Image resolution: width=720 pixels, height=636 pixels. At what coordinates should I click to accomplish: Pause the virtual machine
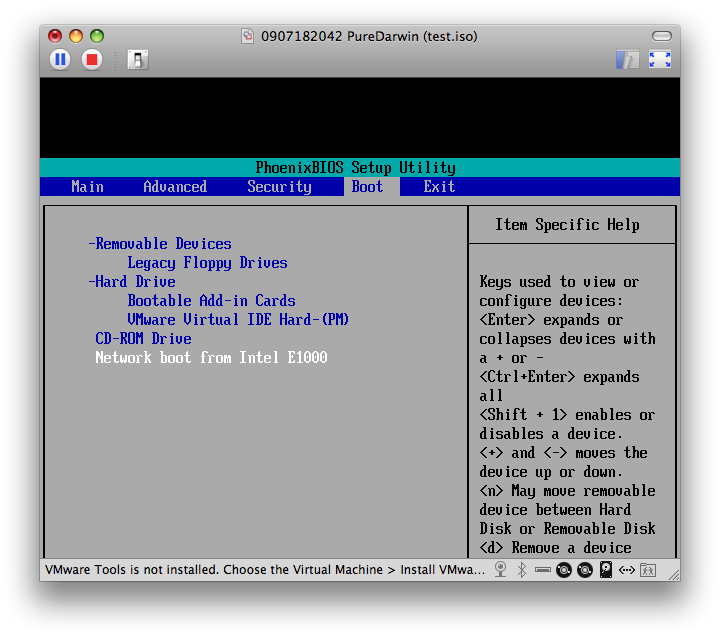60,60
